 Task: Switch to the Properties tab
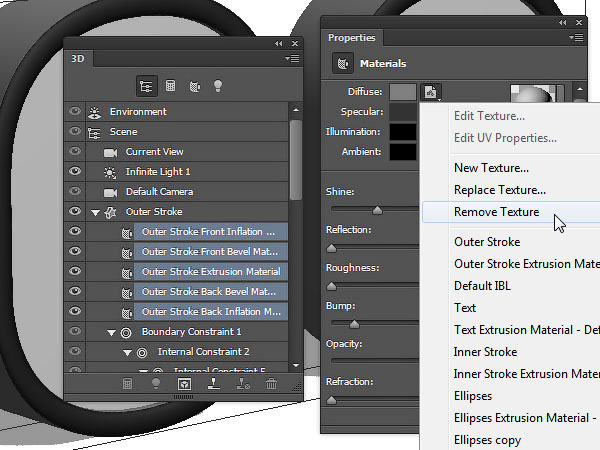pos(352,38)
